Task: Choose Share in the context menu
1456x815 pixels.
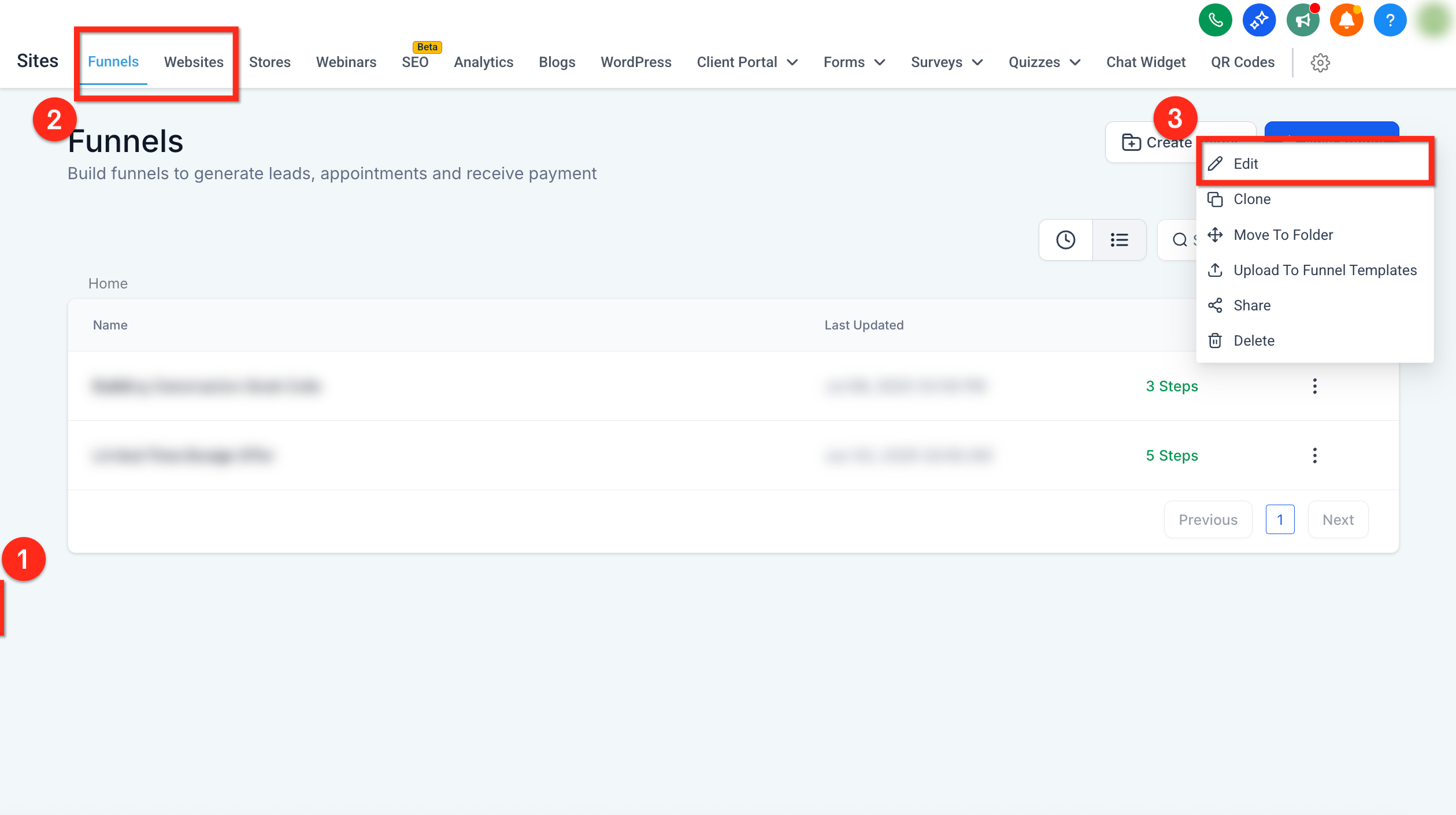Action: pyautogui.click(x=1315, y=305)
